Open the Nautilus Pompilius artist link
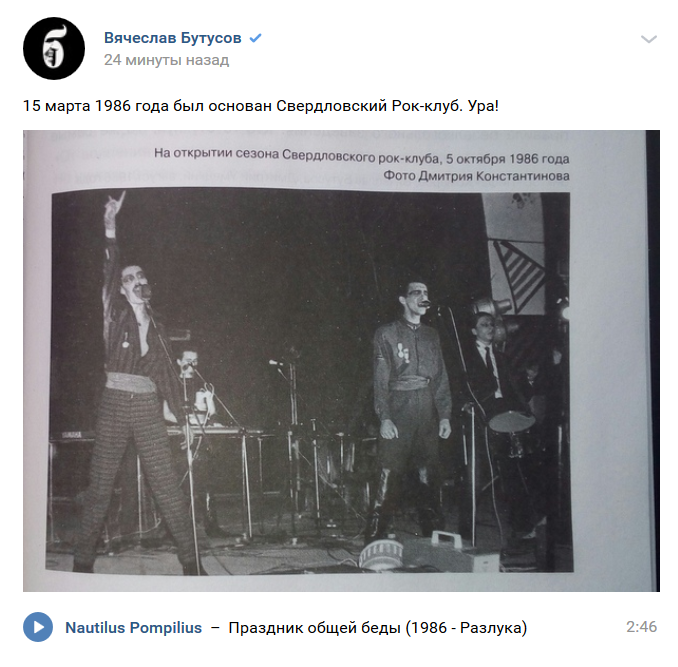The image size is (678, 667). 134,627
